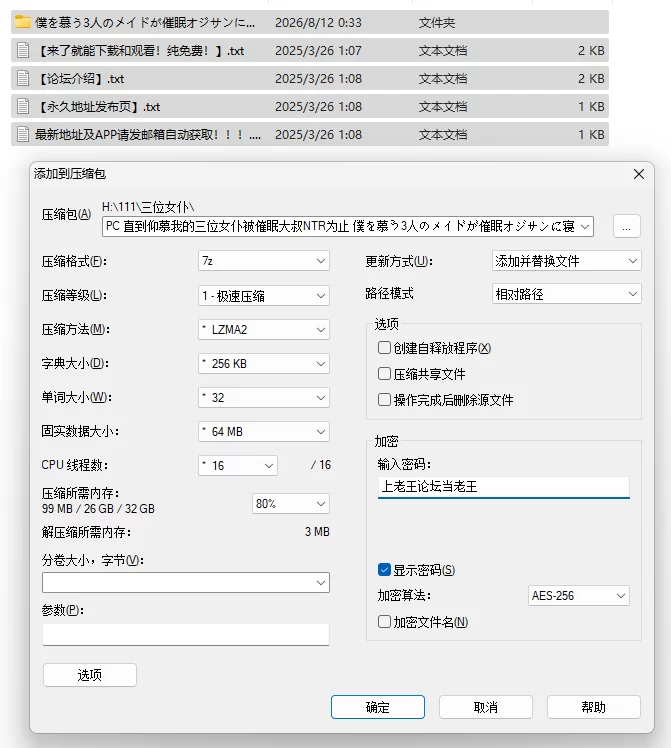The image size is (671, 748).
Task: Click the text file icon of 【论坛介绍】.txt
Action: coord(22,78)
